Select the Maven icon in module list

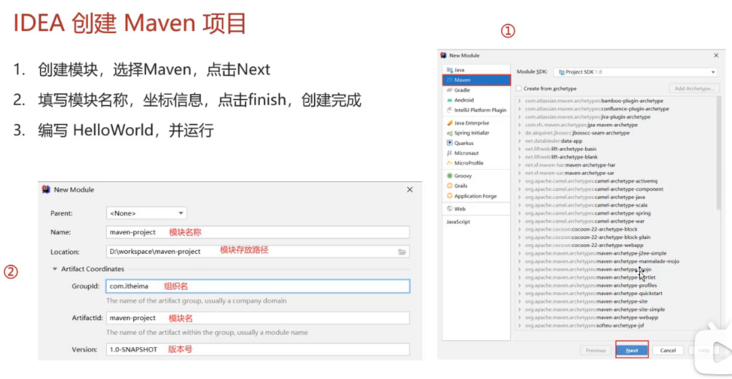450,80
